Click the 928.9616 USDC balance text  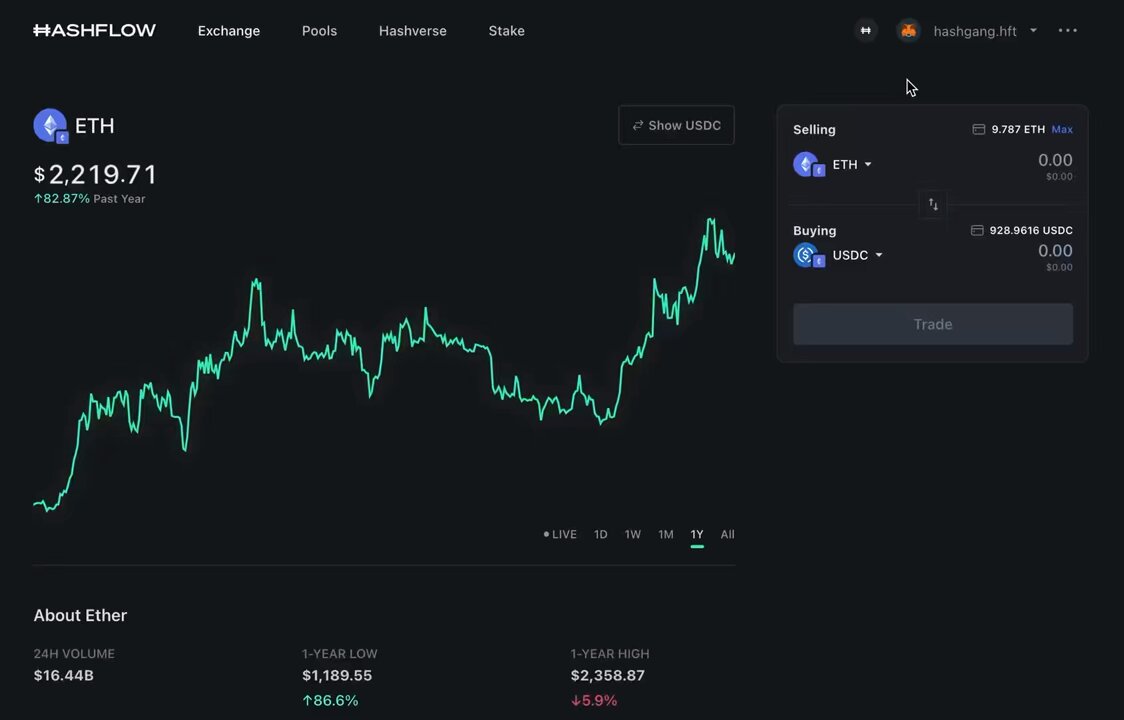coord(1031,230)
